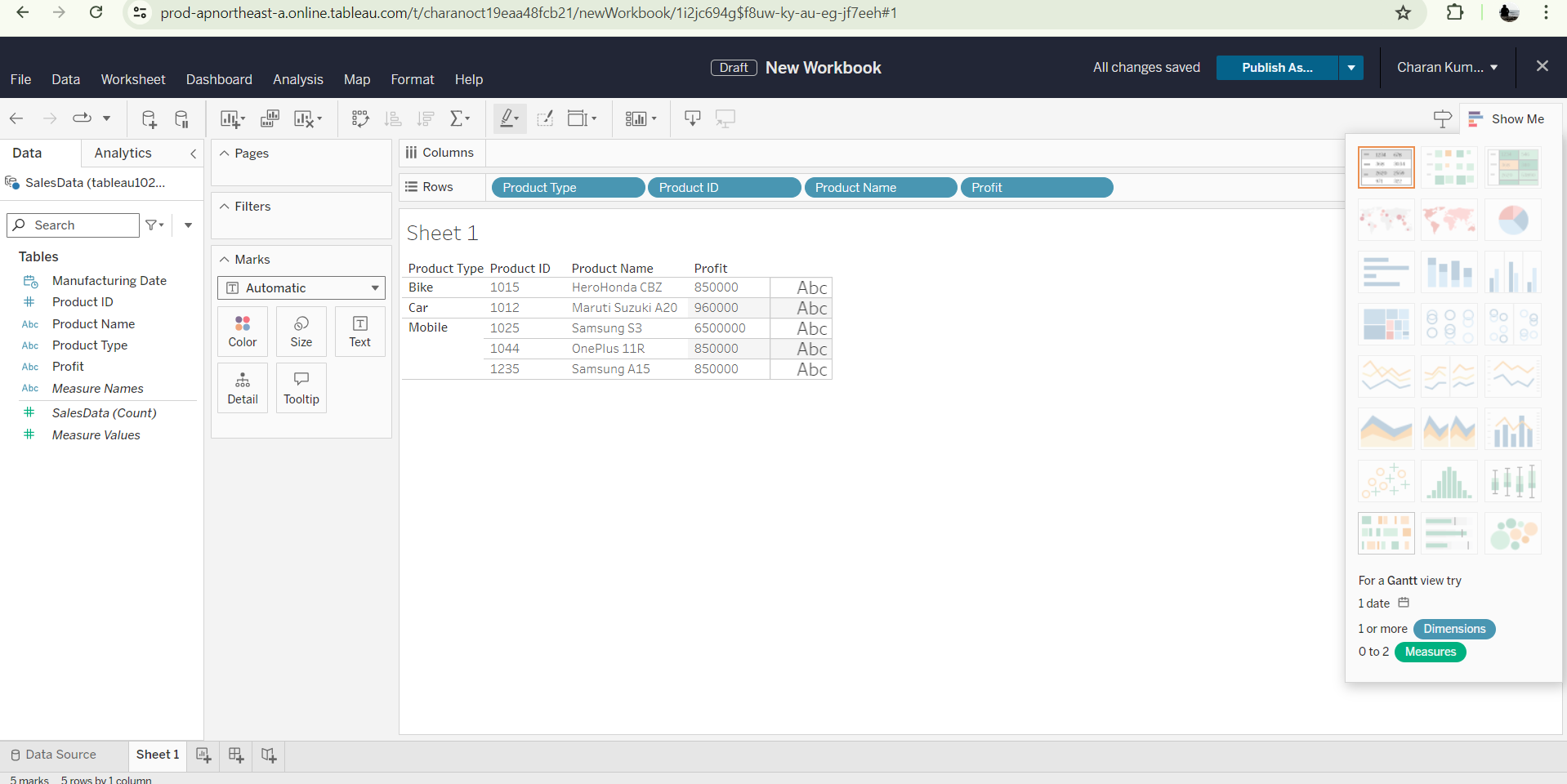Open the Publish As dropdown arrow
Viewport: 1567px width, 784px height.
coord(1351,68)
